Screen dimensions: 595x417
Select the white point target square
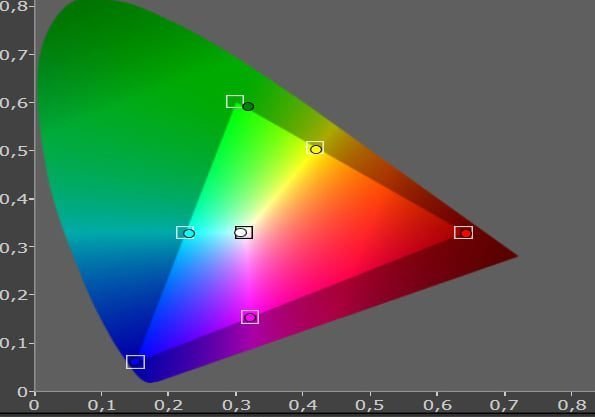click(244, 232)
